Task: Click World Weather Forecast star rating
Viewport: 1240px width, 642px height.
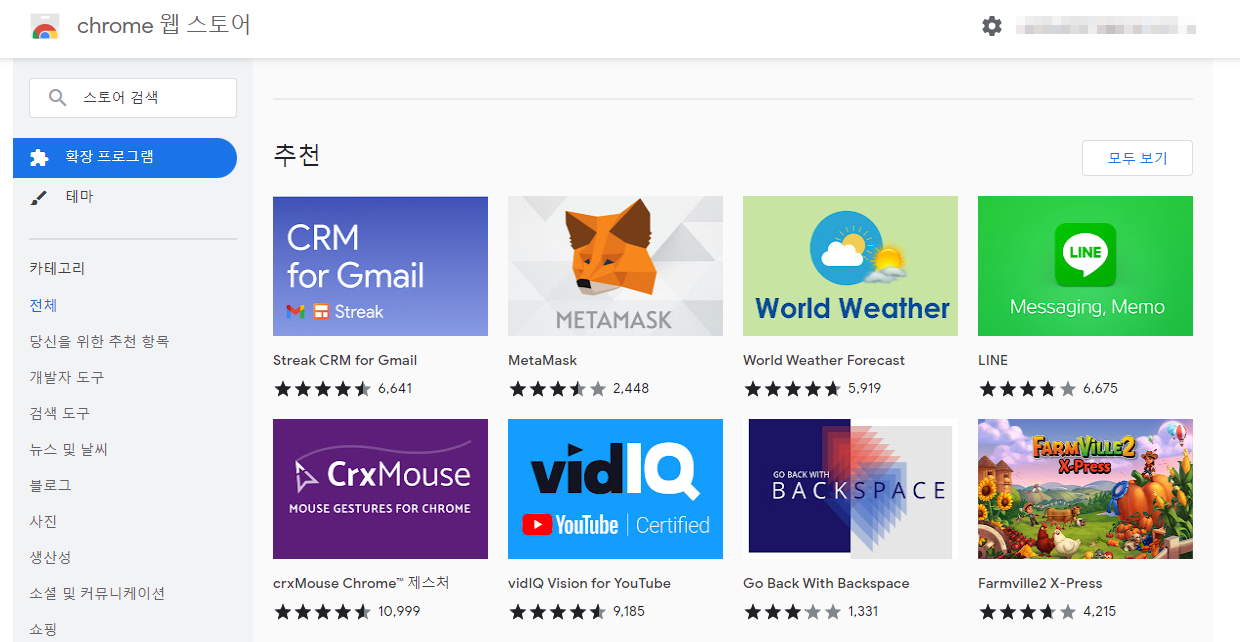Action: point(792,388)
